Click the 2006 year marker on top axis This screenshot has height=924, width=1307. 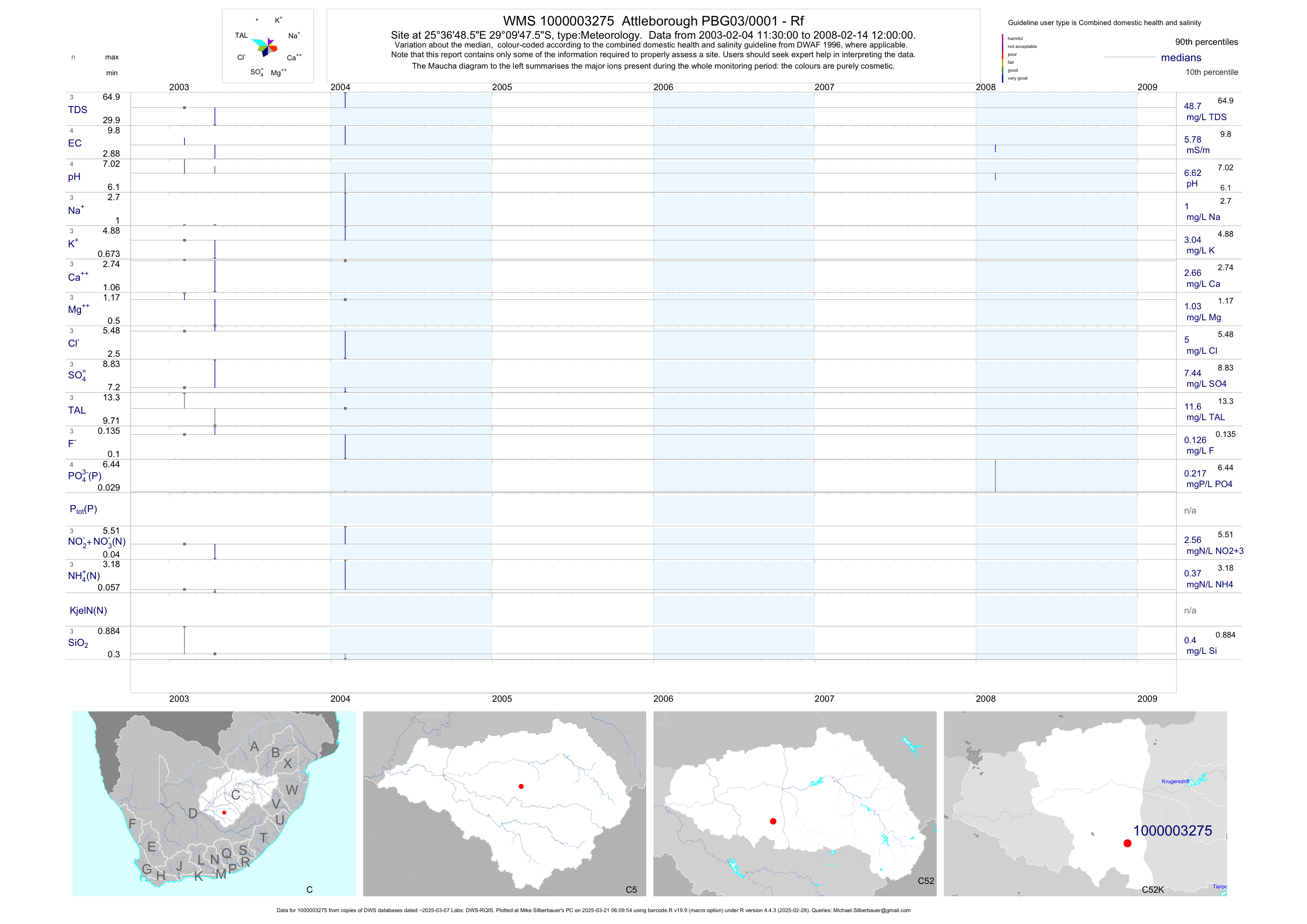tap(663, 87)
